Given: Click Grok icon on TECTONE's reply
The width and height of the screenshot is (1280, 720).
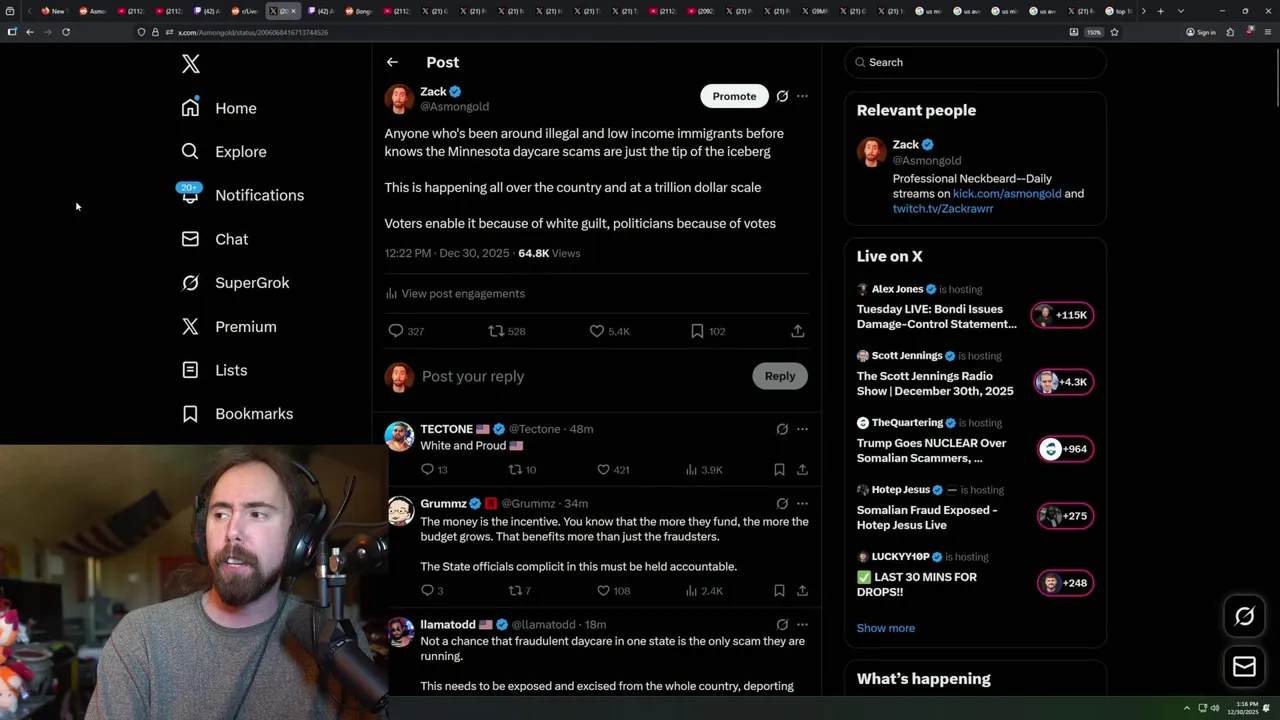Looking at the screenshot, I should [x=782, y=429].
